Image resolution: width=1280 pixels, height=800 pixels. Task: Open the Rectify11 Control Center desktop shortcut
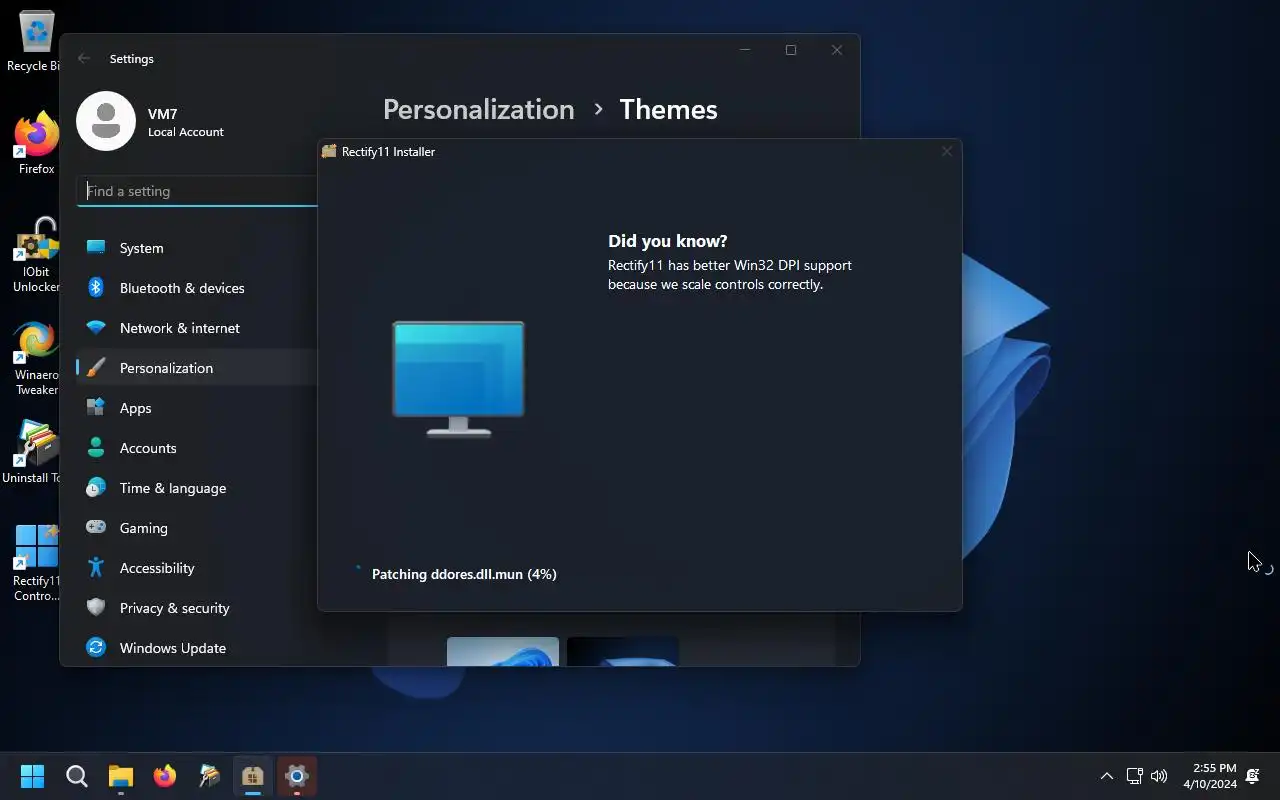[x=36, y=563]
